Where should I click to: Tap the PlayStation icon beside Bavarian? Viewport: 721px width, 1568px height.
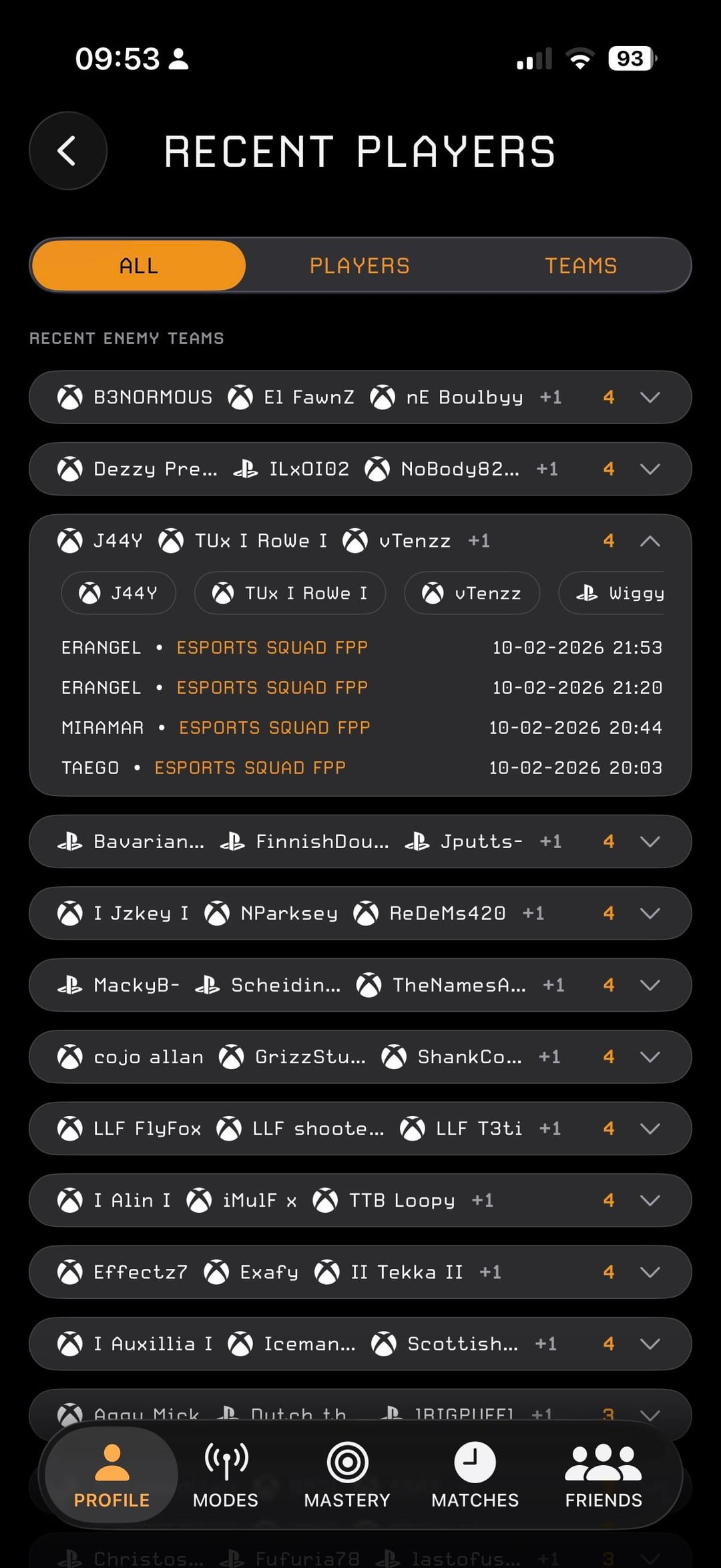click(70, 841)
